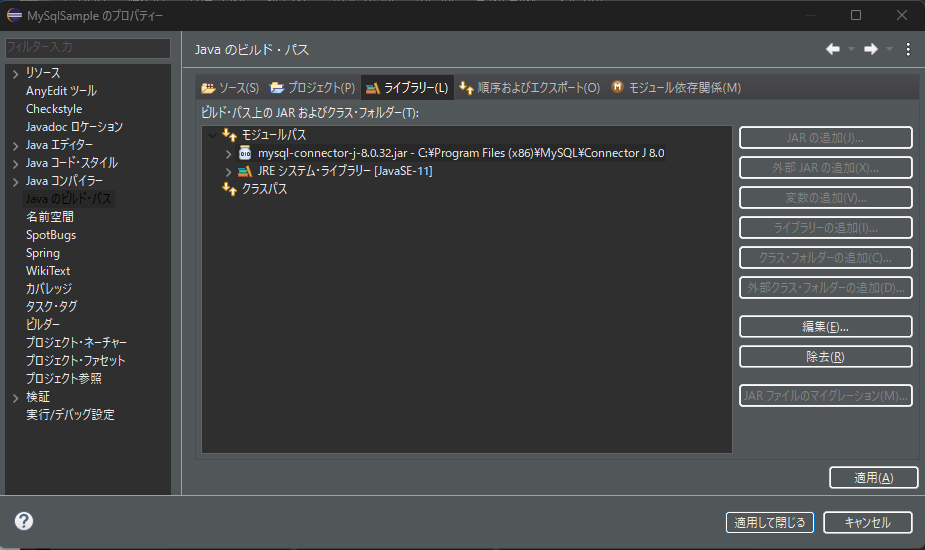925x550 pixels.
Task: Open the タスク・タグ settings page
Action: [x=51, y=307]
